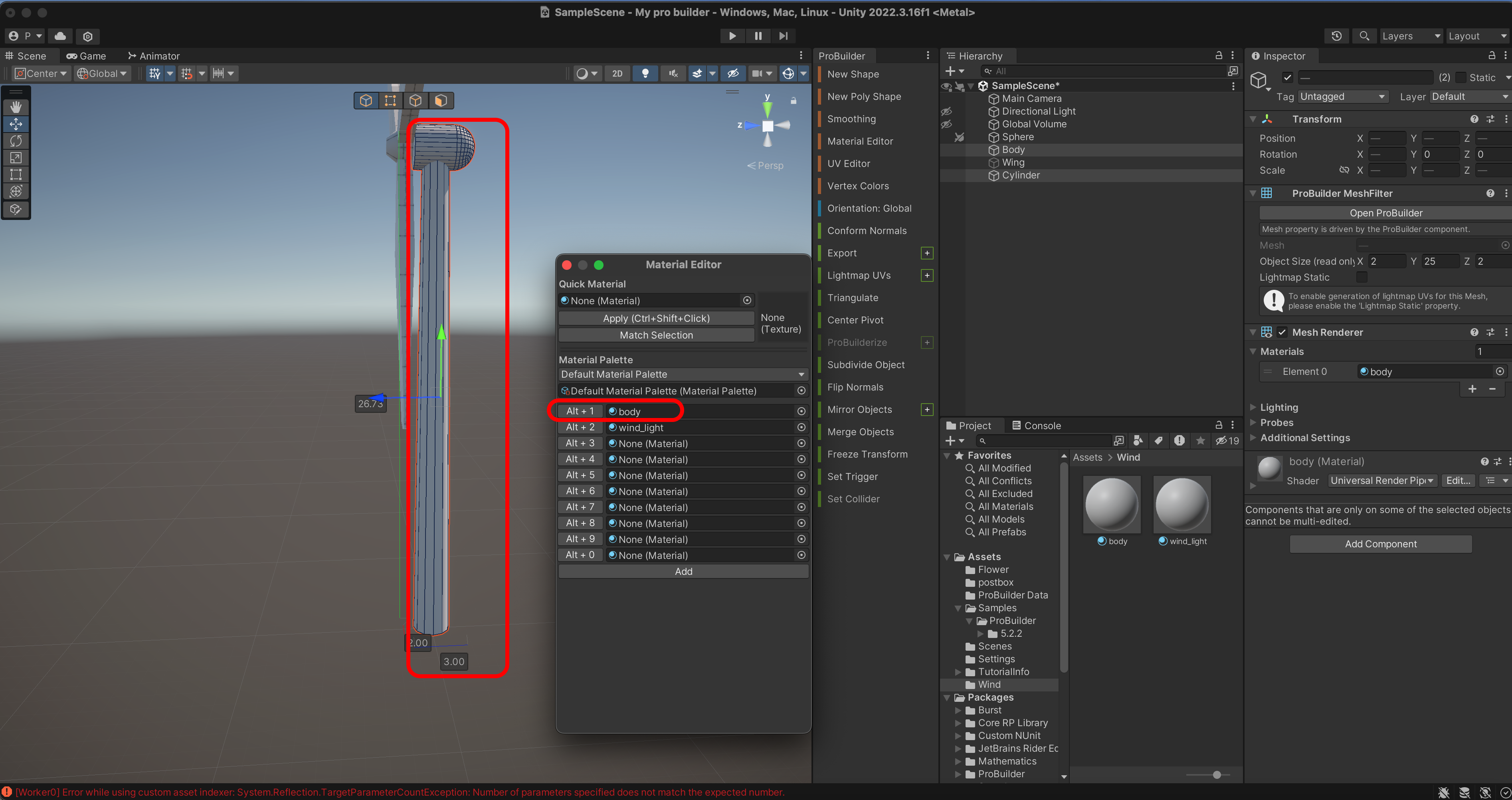Toggle Mesh Renderer enabled checkbox
The width and height of the screenshot is (1512, 800).
pyautogui.click(x=1282, y=332)
